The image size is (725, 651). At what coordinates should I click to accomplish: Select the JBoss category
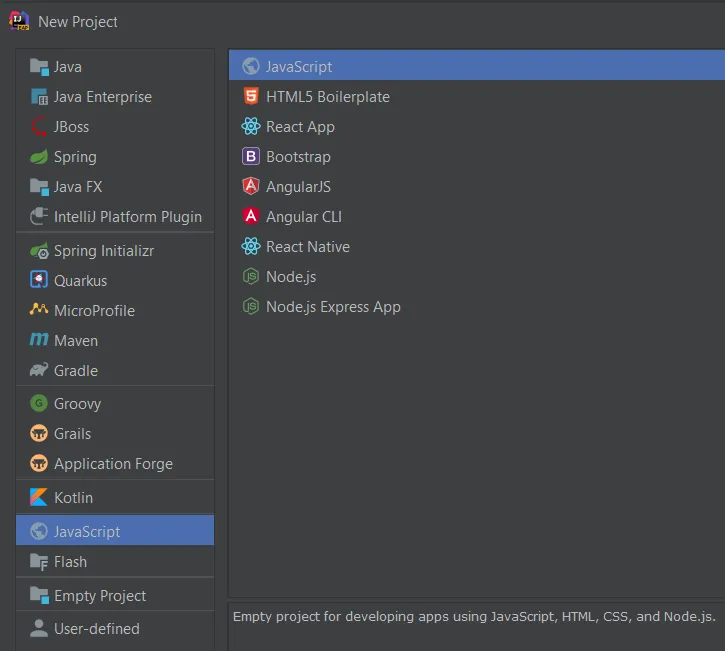click(x=115, y=127)
